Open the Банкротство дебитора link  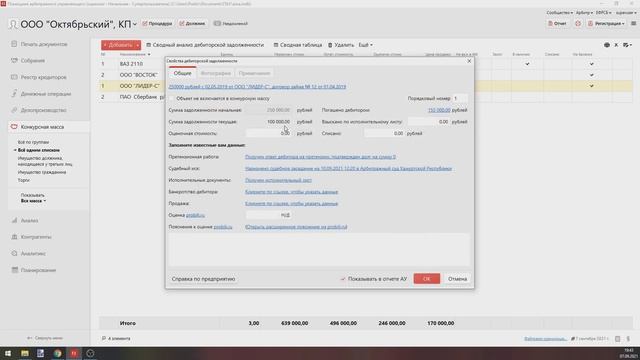tap(291, 192)
